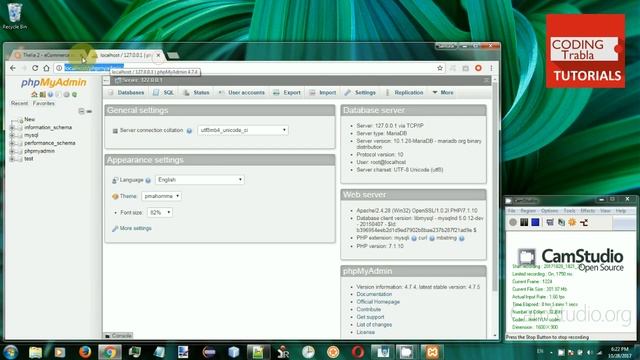Expand the mysql database node
This screenshot has height=360, width=640.
[x=12, y=136]
